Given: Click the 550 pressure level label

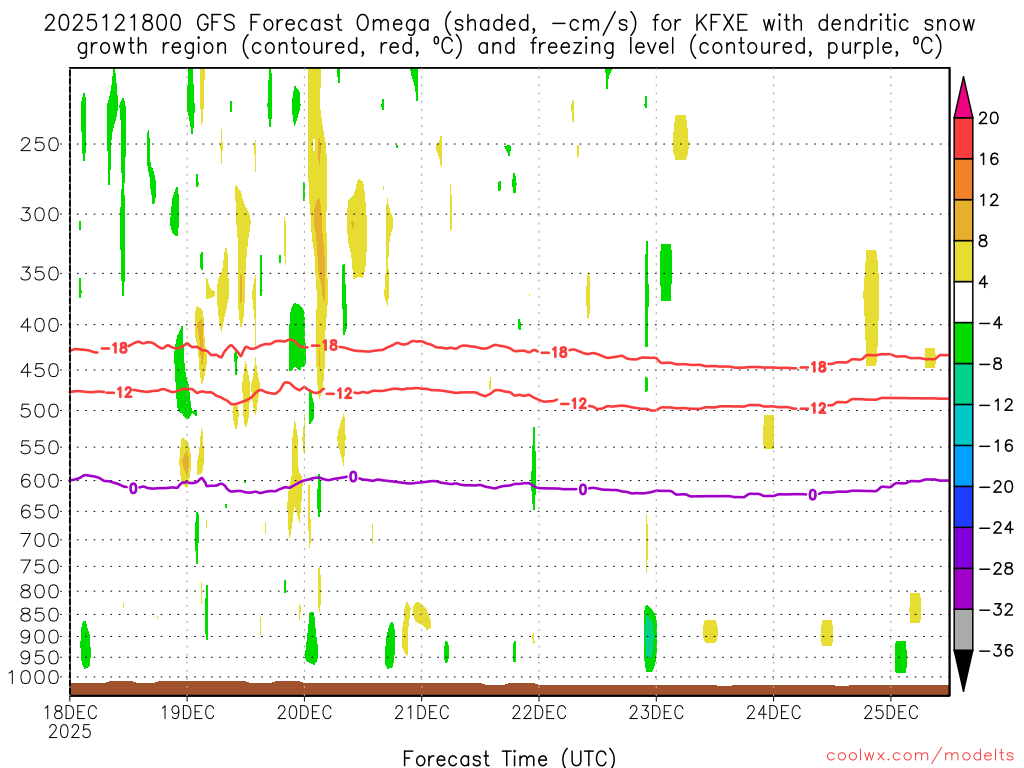Looking at the screenshot, I should (x=40, y=447).
